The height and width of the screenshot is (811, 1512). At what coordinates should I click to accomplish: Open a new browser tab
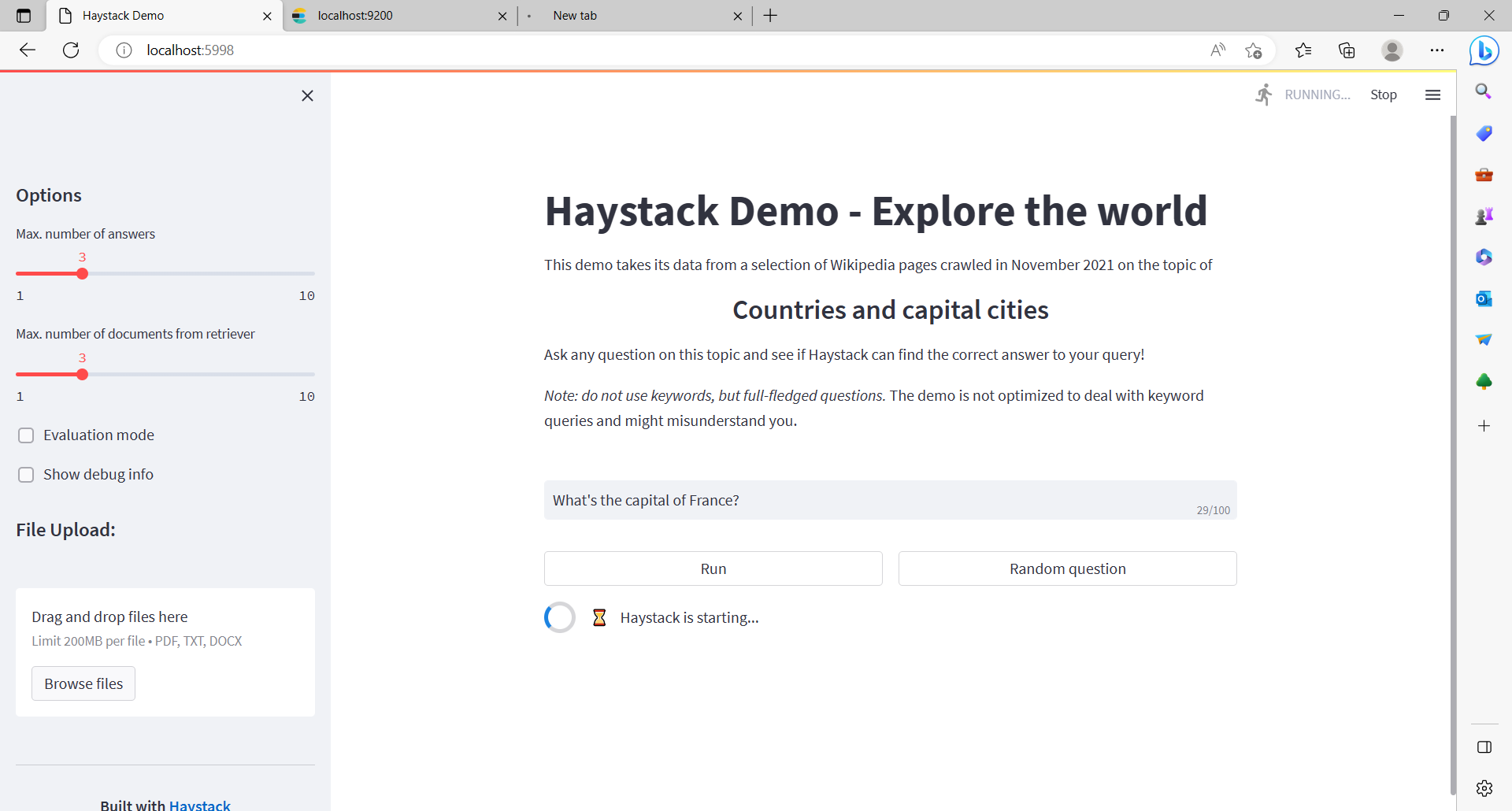point(770,16)
